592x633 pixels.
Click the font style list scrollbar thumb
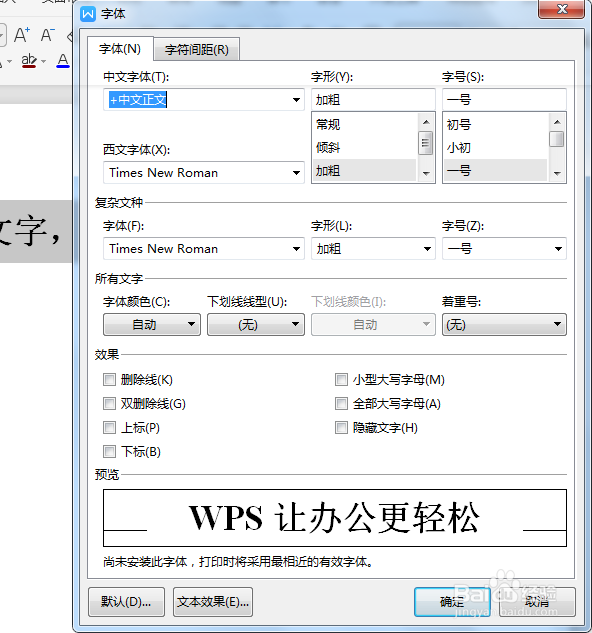tap(425, 143)
